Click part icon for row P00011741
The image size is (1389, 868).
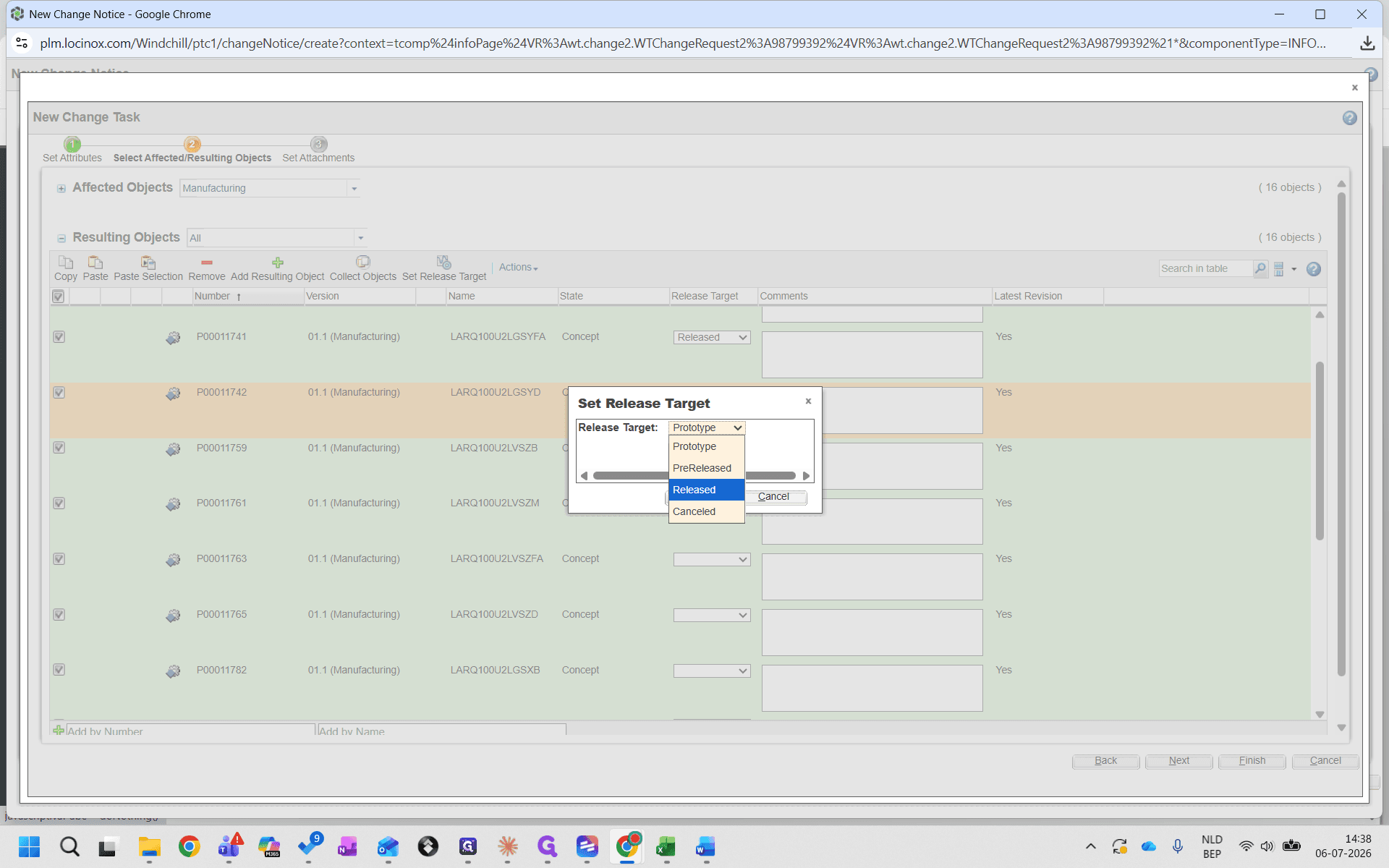(173, 338)
